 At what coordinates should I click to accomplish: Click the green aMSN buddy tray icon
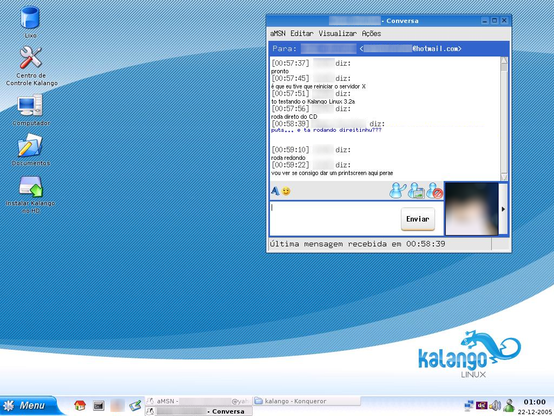[x=509, y=405]
